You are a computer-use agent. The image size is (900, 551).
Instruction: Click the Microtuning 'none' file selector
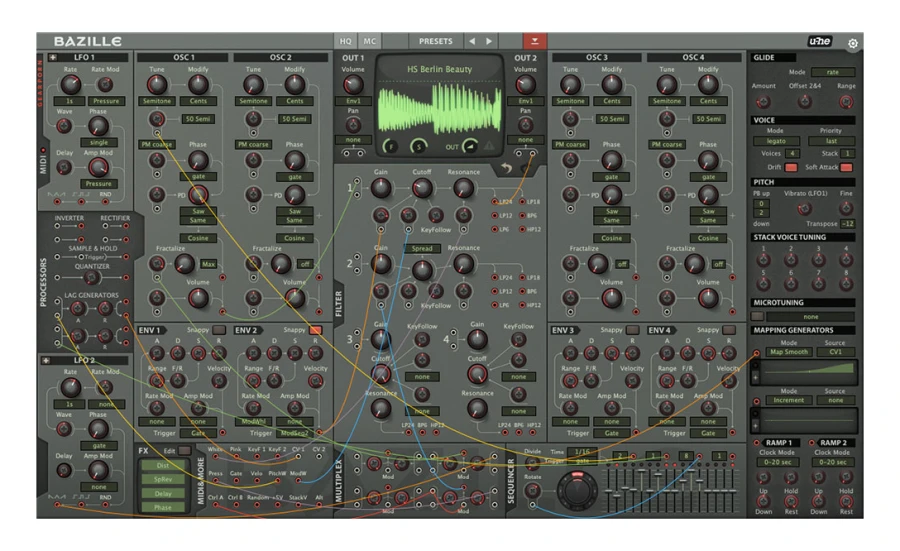(810, 317)
